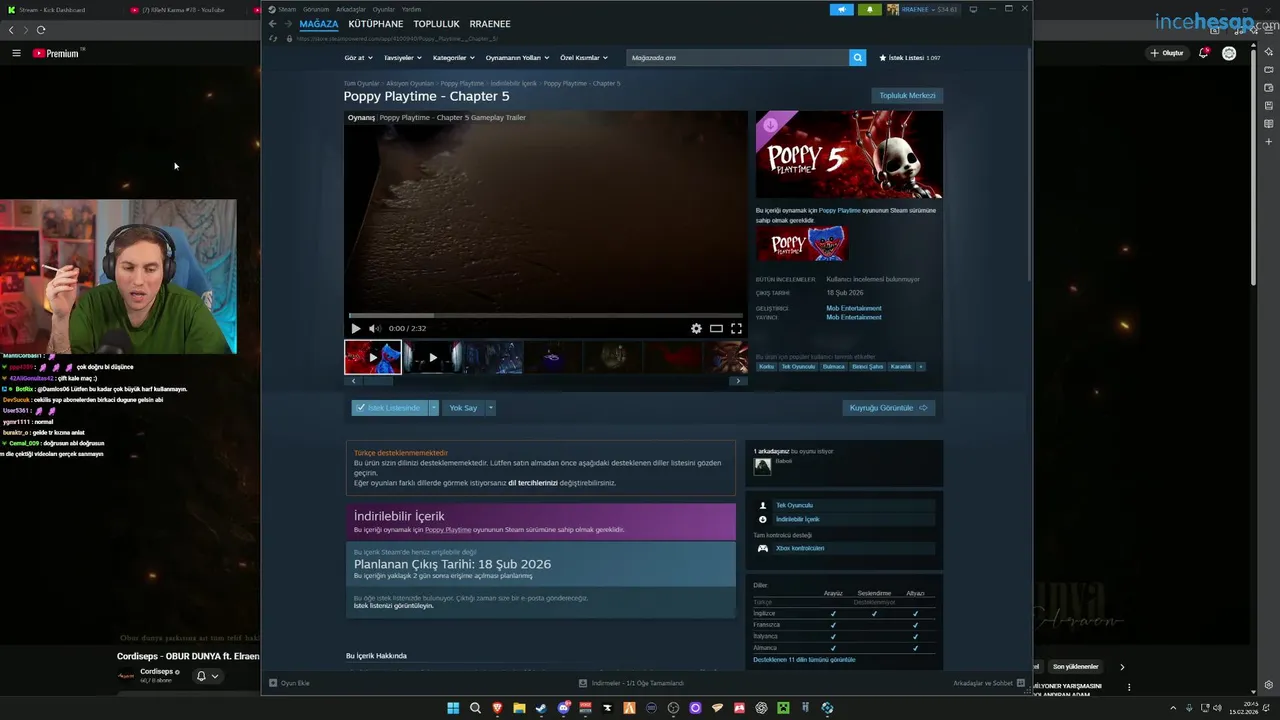The width and height of the screenshot is (1280, 720).
Task: Open İndirmeler downloads status
Action: [631, 683]
